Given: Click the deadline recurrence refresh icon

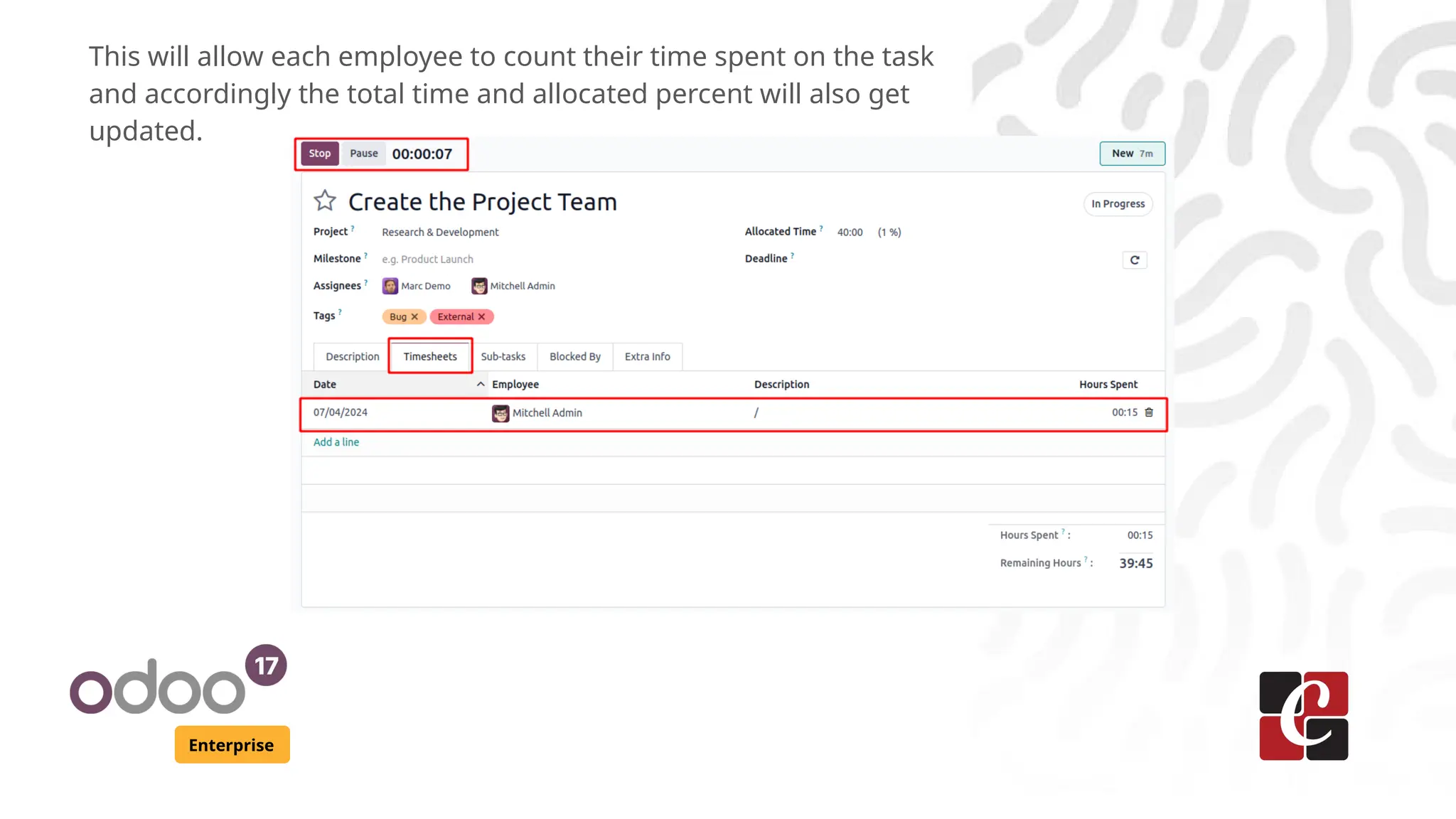Looking at the screenshot, I should (x=1135, y=260).
